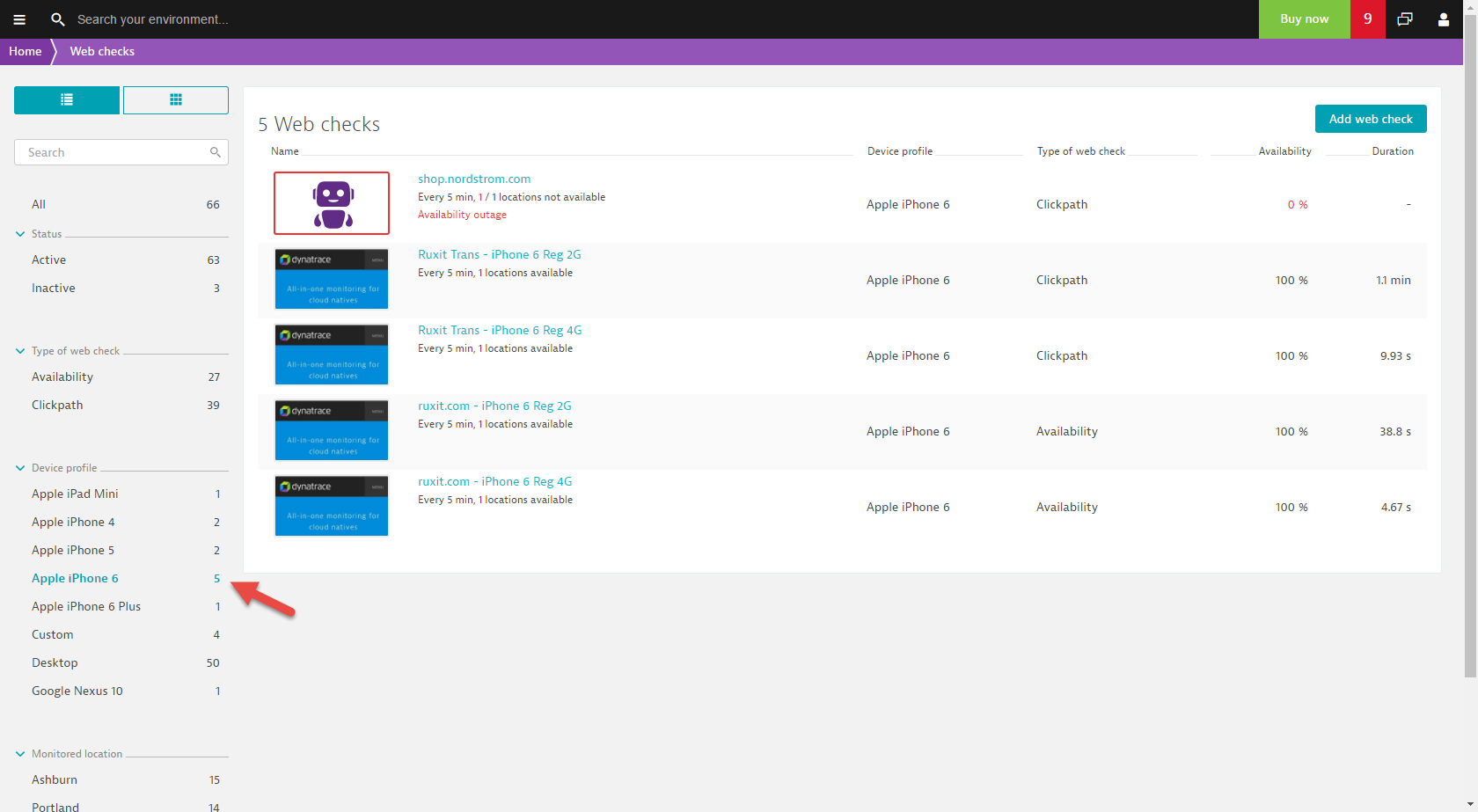
Task: Click the 9.93 s duration value
Action: 1395,355
